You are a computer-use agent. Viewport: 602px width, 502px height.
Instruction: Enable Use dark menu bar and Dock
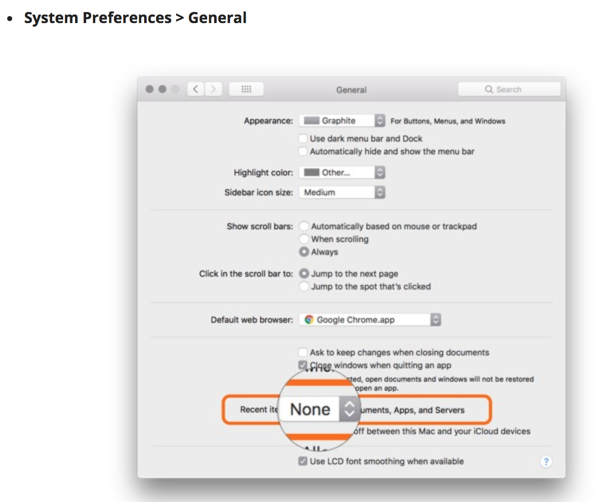point(303,138)
